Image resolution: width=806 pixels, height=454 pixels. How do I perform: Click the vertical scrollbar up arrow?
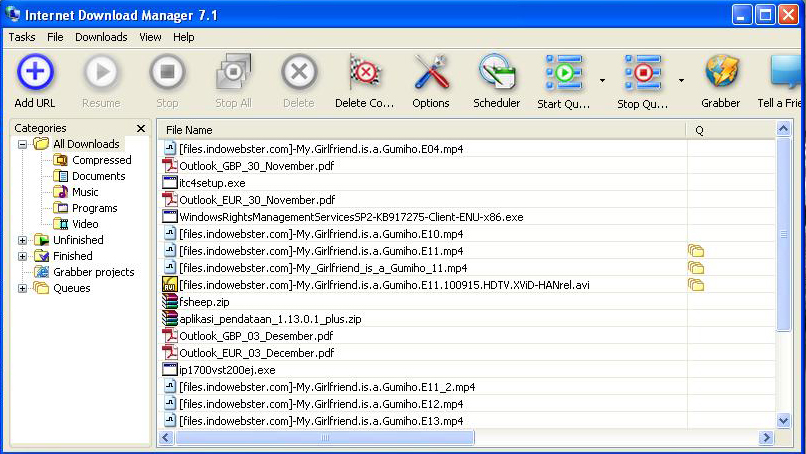click(x=783, y=129)
